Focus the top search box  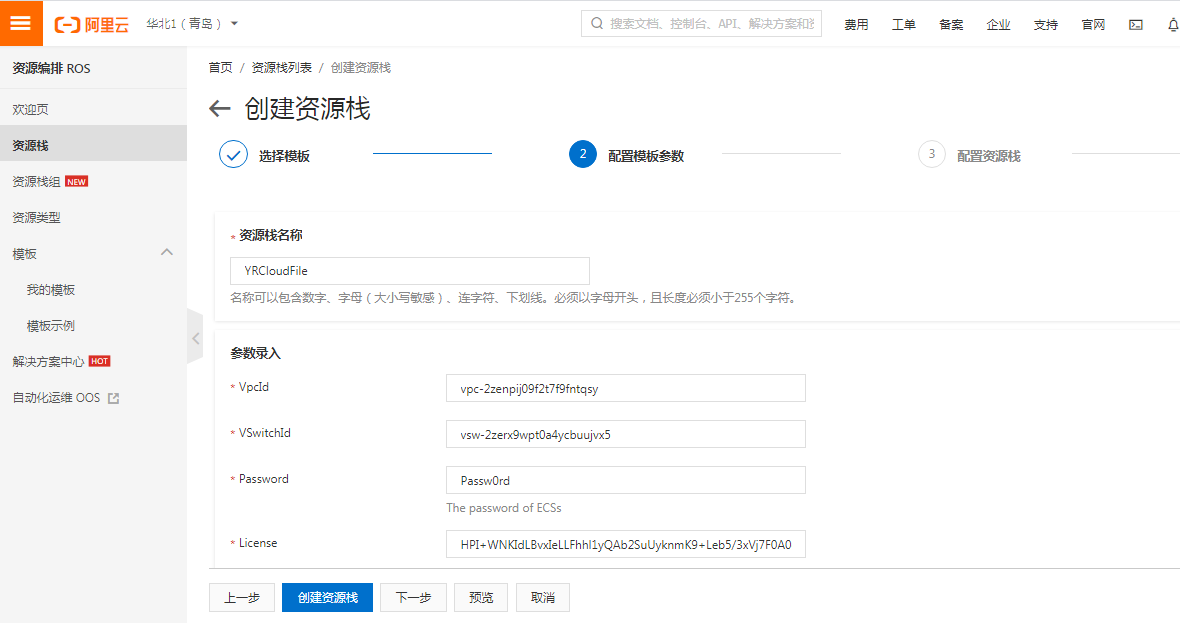click(x=701, y=24)
